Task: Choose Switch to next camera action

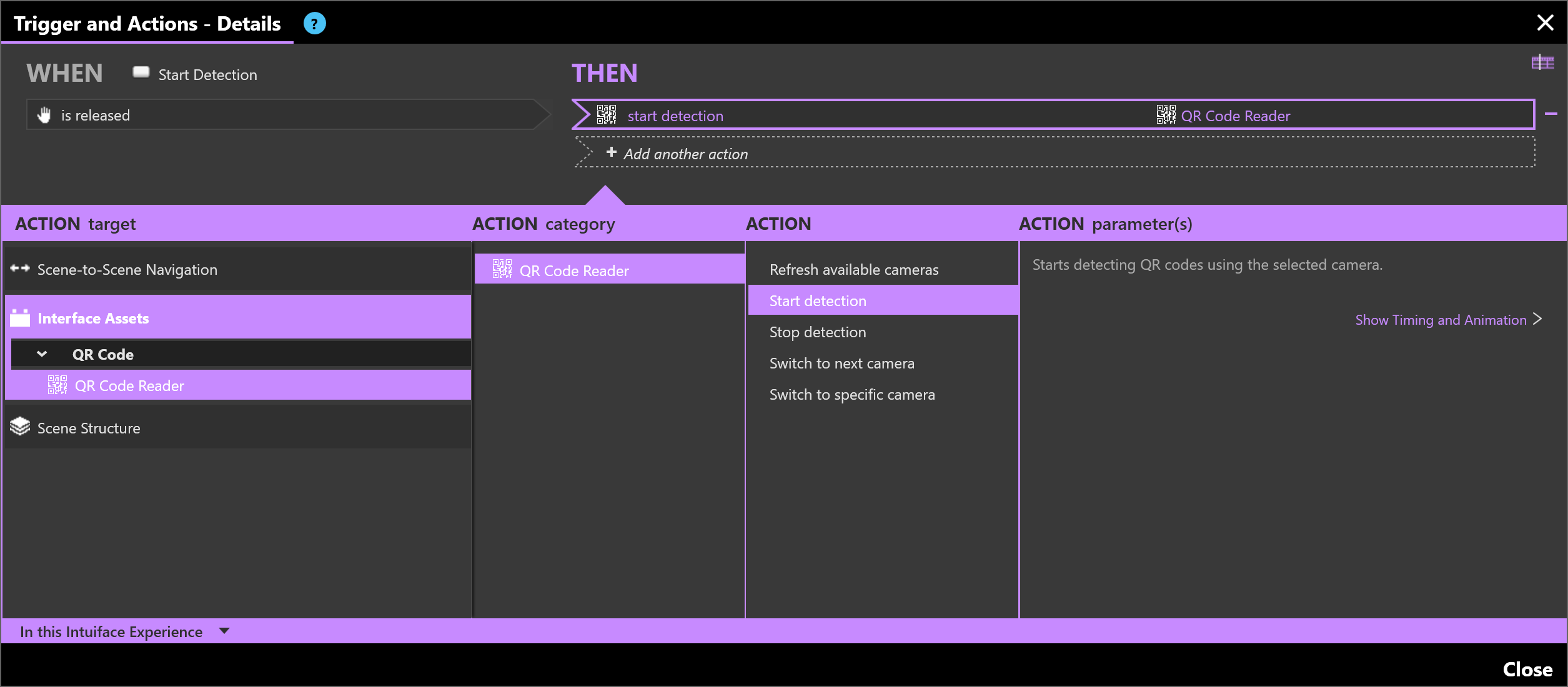Action: [x=882, y=363]
